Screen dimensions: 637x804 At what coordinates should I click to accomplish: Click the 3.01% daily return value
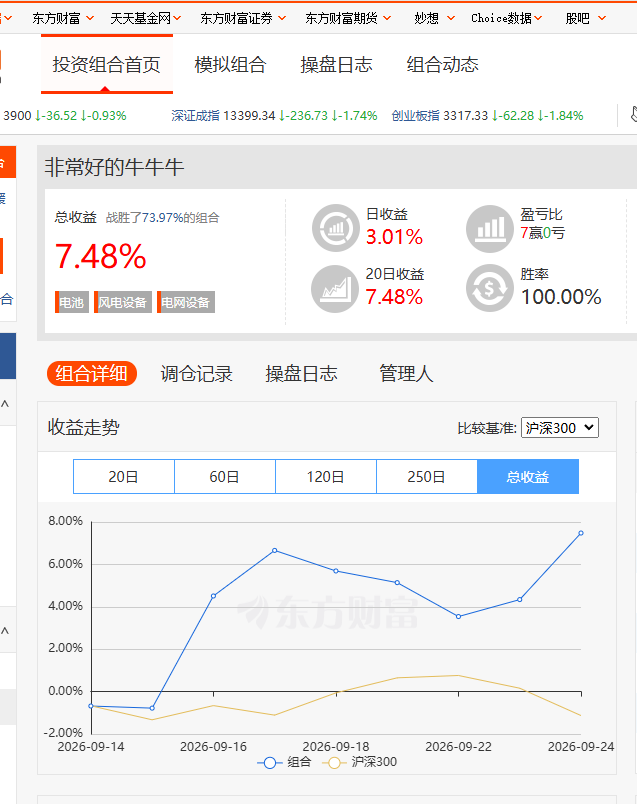click(x=394, y=237)
